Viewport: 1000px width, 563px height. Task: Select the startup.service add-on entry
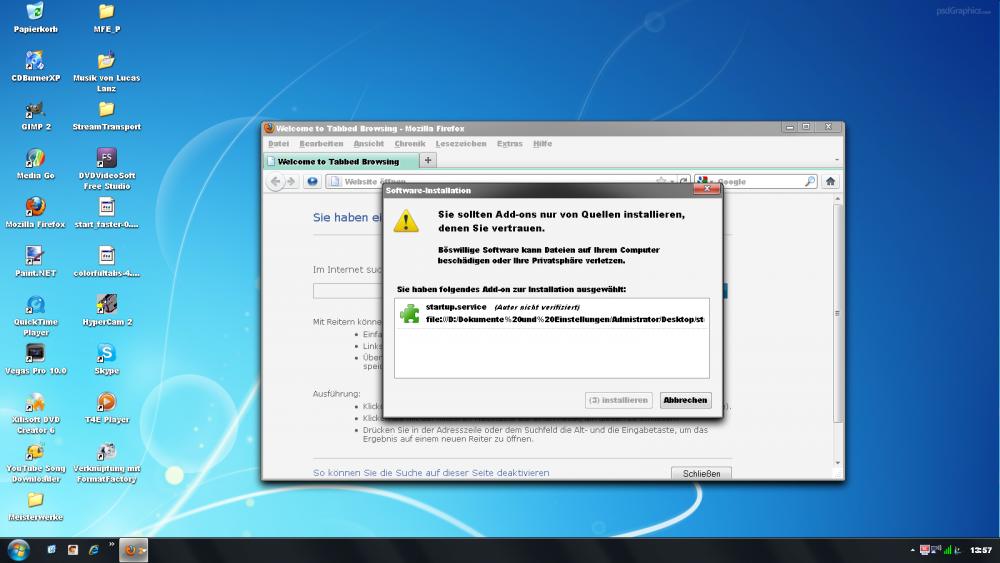click(552, 313)
